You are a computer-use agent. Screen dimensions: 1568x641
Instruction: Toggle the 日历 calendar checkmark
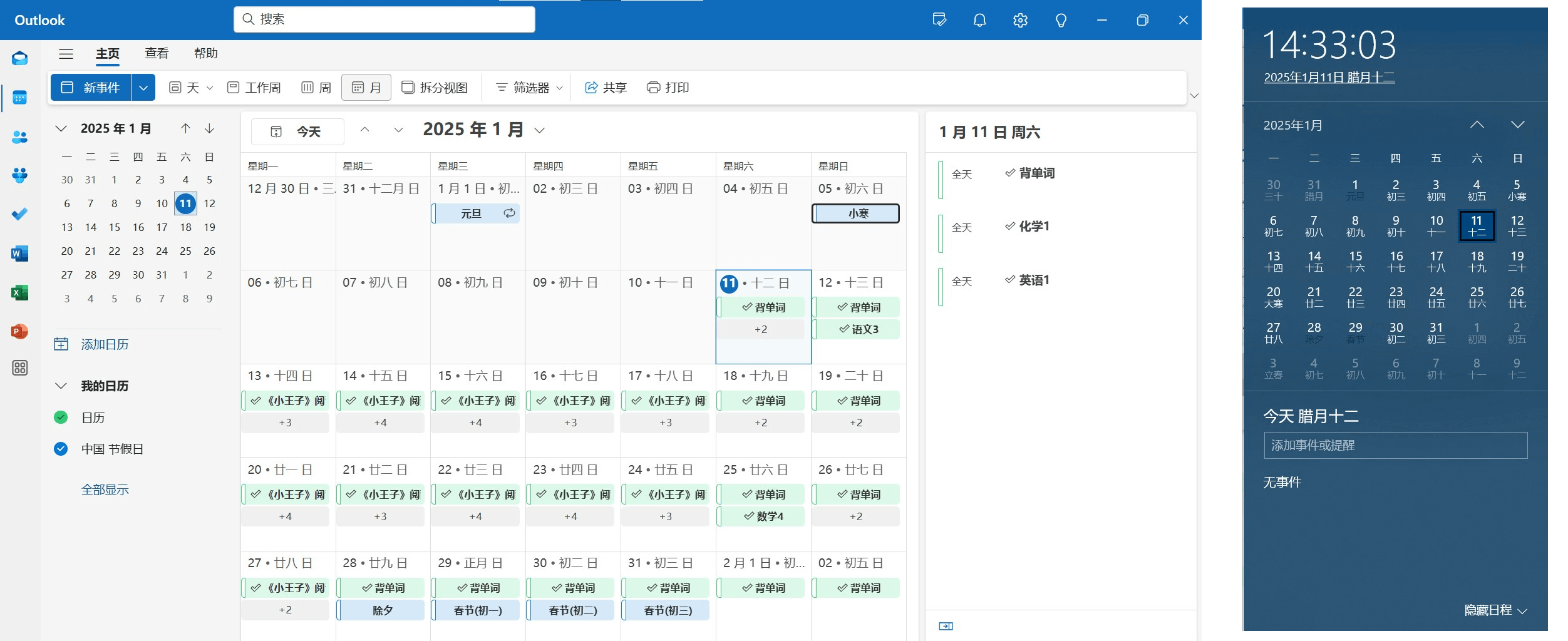click(x=61, y=417)
